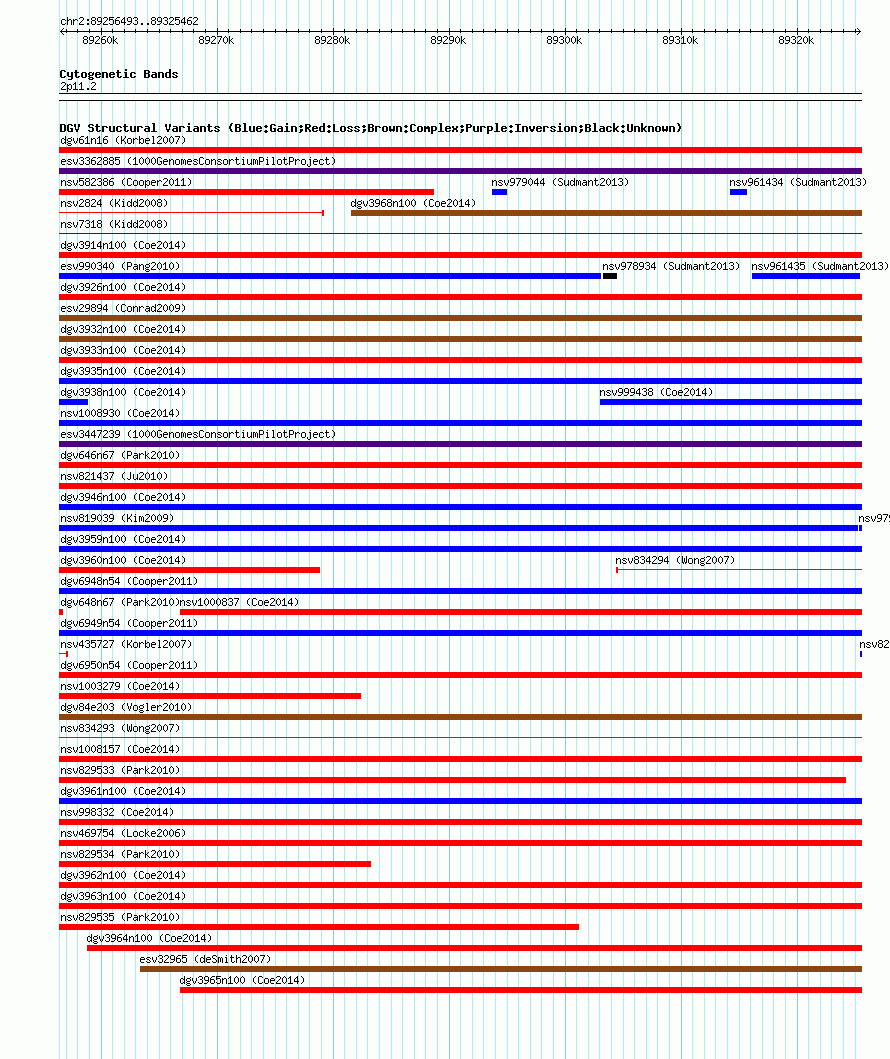Open dgv3933n100 (Coe2014) label

click(123, 350)
